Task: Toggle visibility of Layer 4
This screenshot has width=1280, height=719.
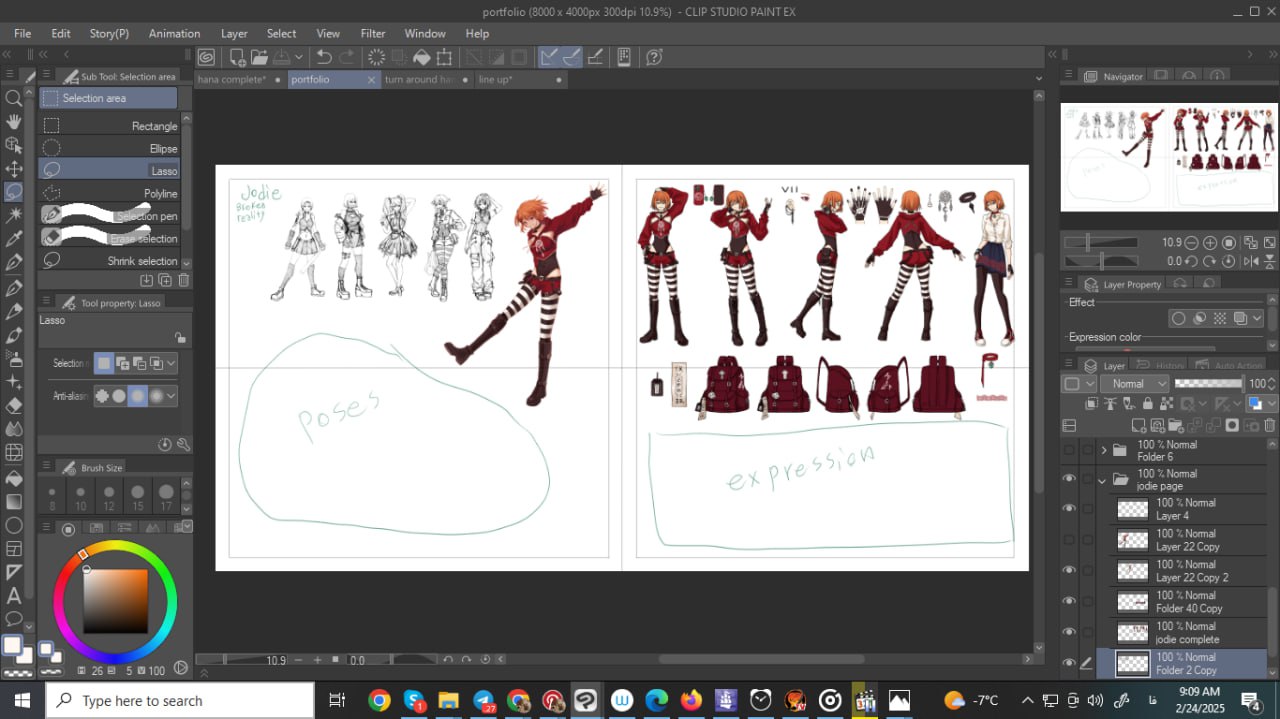Action: click(1069, 509)
